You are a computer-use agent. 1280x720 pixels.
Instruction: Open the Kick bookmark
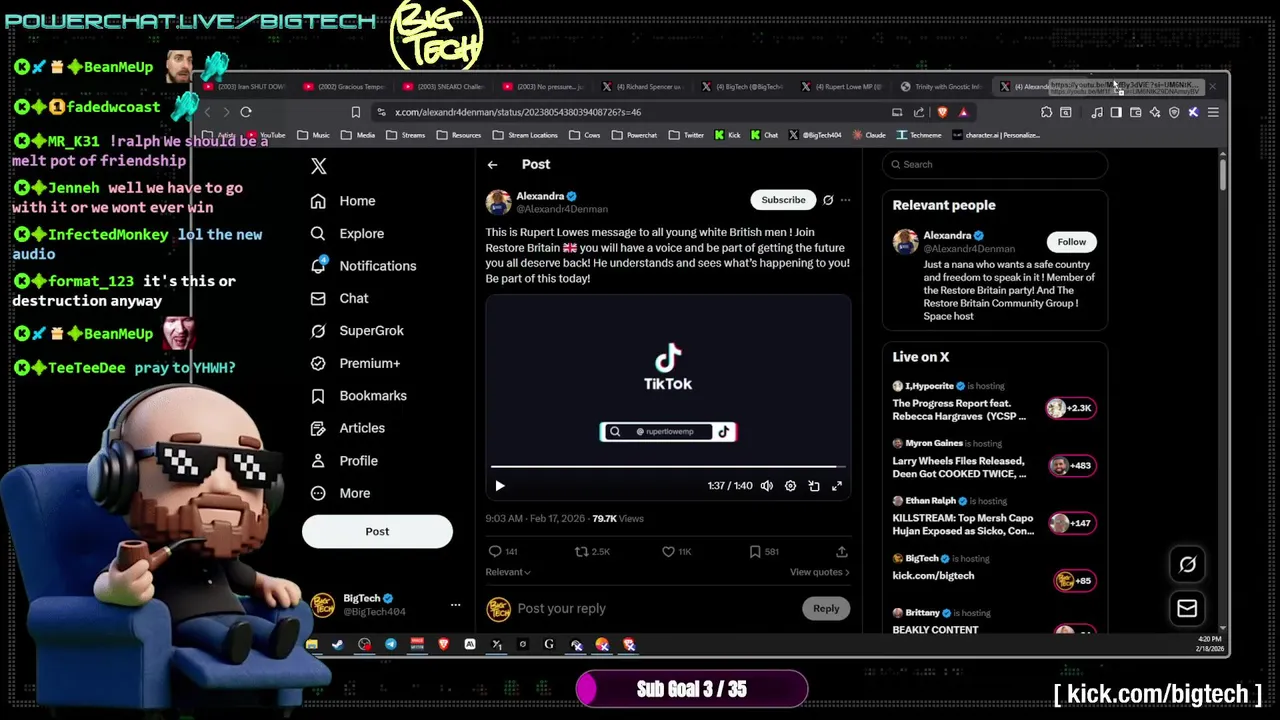727,135
